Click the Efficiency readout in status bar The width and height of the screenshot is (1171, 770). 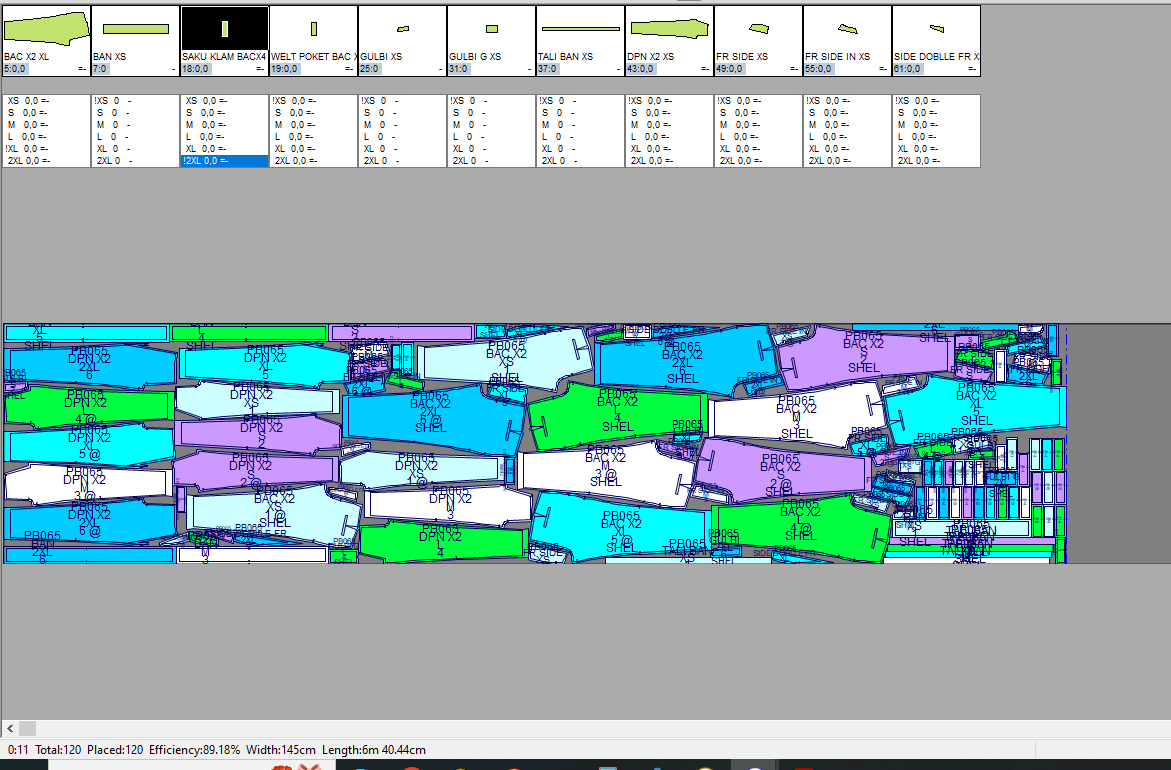(194, 750)
